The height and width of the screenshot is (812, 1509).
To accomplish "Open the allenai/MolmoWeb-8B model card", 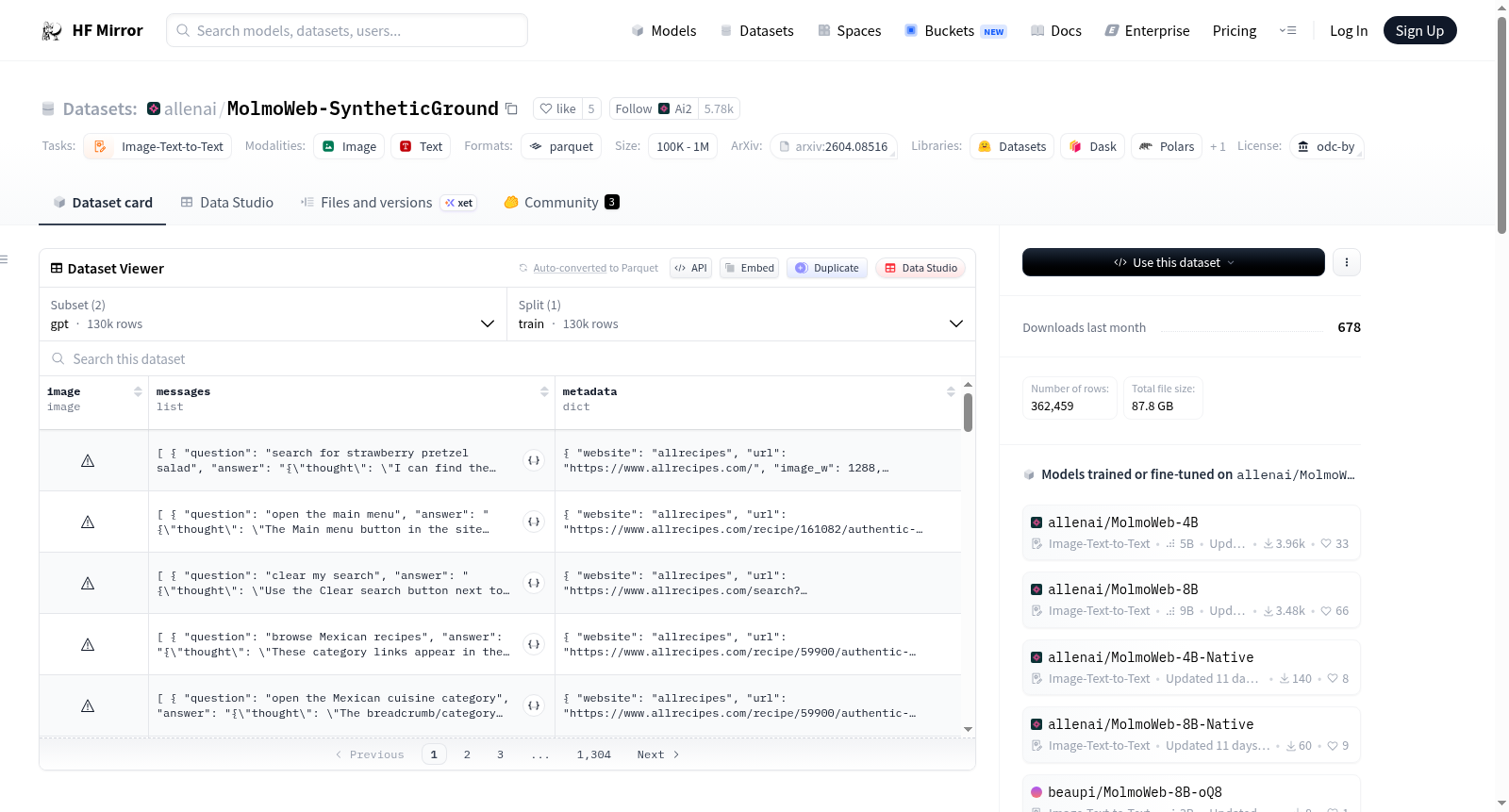I will 1191,600.
